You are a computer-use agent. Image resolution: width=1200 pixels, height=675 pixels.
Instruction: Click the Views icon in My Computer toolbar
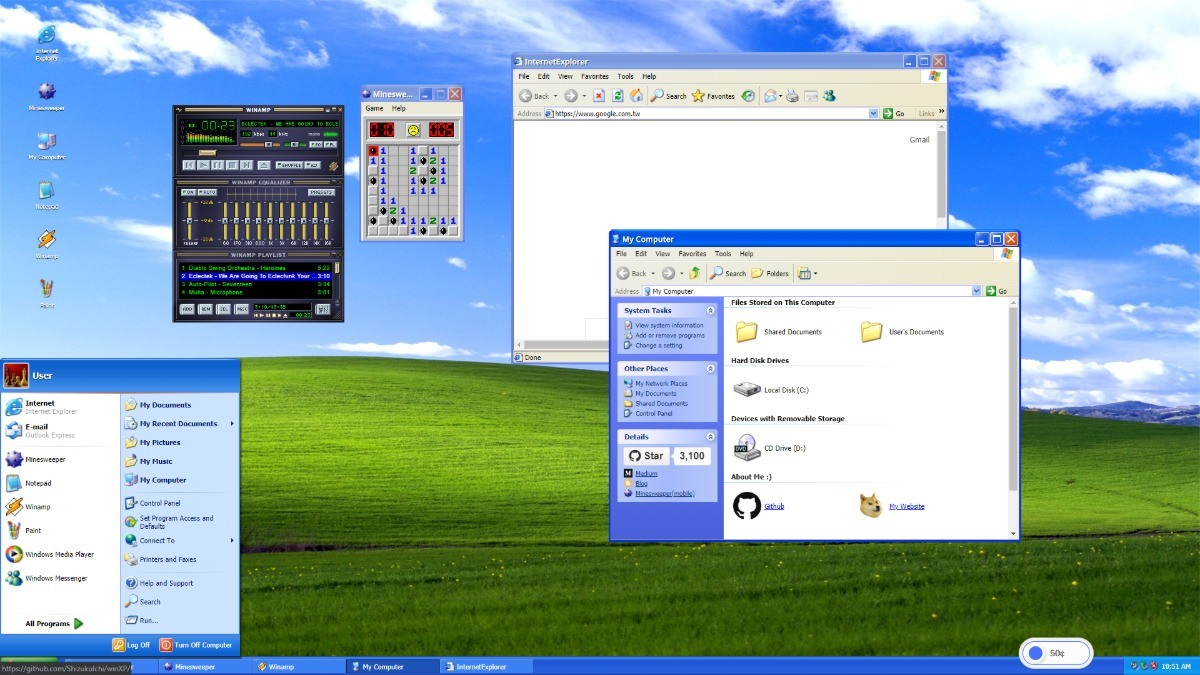coord(803,273)
